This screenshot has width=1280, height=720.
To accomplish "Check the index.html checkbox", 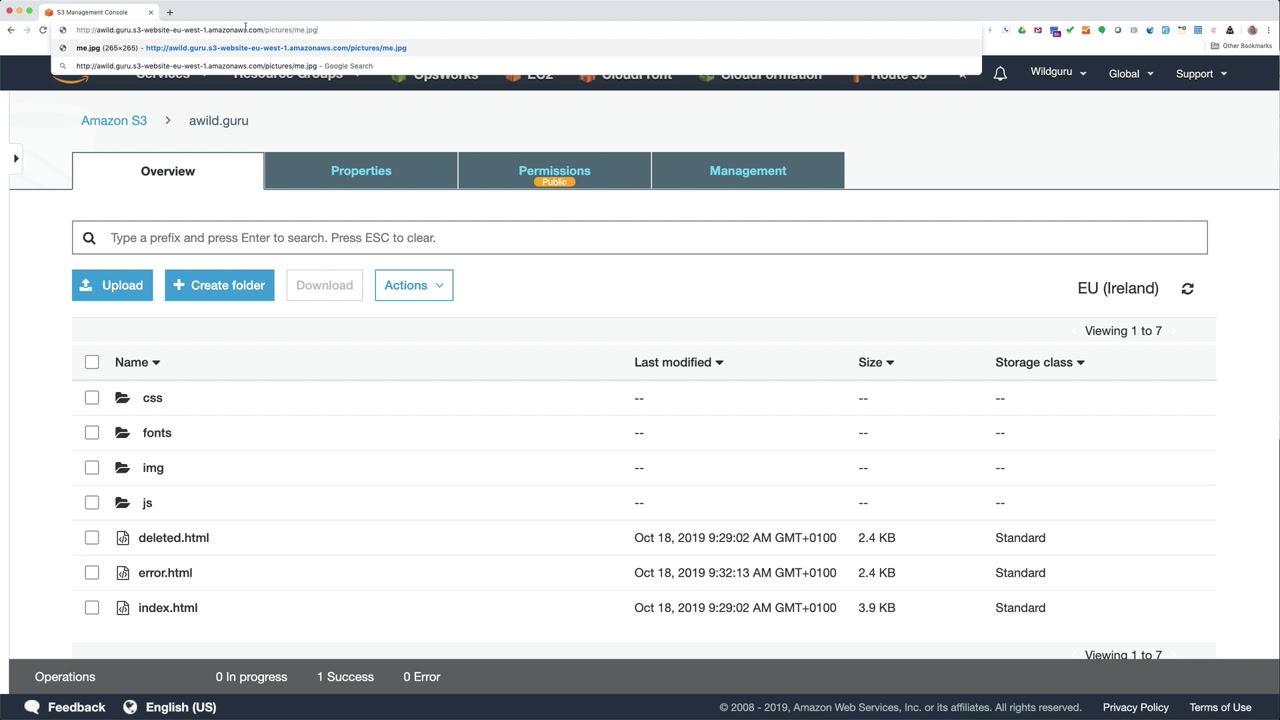I will 92,608.
